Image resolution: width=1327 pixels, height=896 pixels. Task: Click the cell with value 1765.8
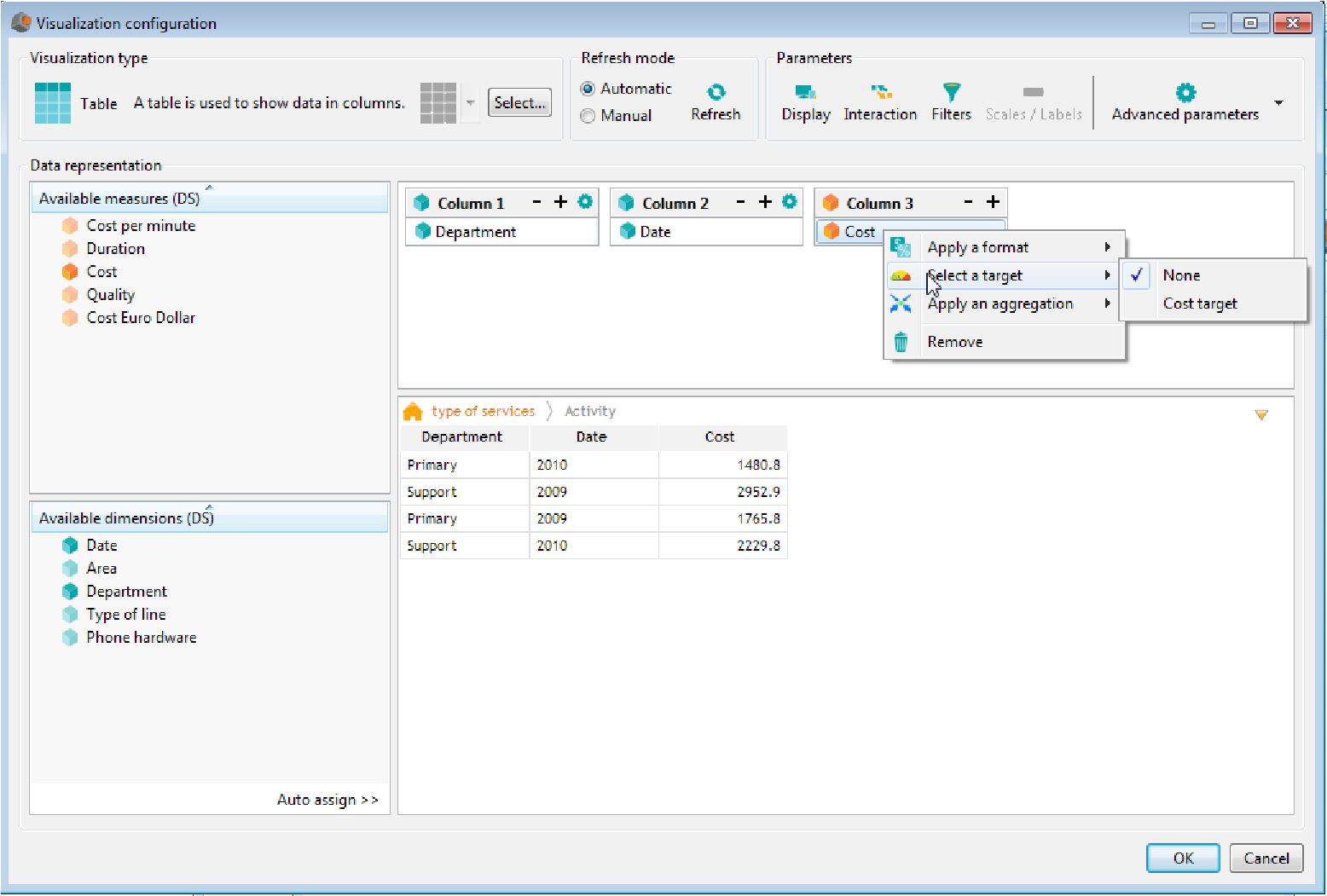[723, 518]
